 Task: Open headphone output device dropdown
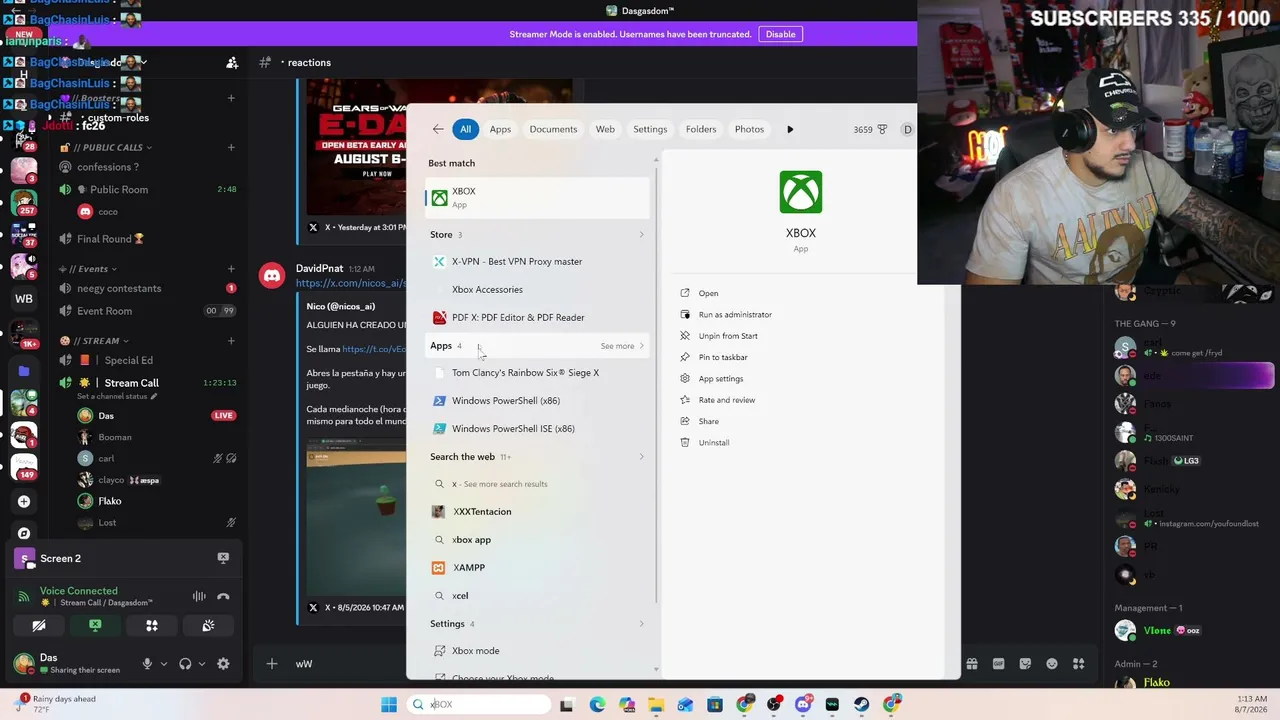pyautogui.click(x=201, y=664)
